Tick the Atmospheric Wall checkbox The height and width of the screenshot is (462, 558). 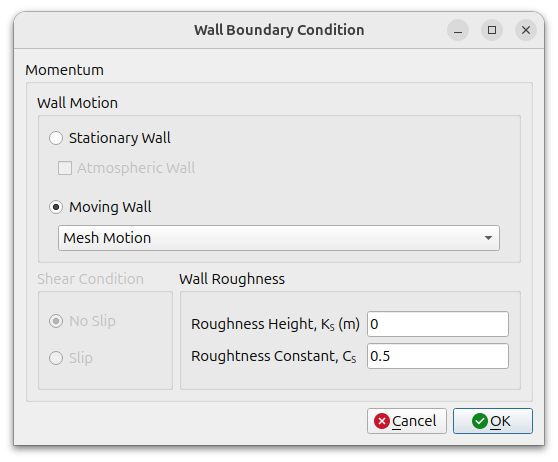[x=65, y=168]
